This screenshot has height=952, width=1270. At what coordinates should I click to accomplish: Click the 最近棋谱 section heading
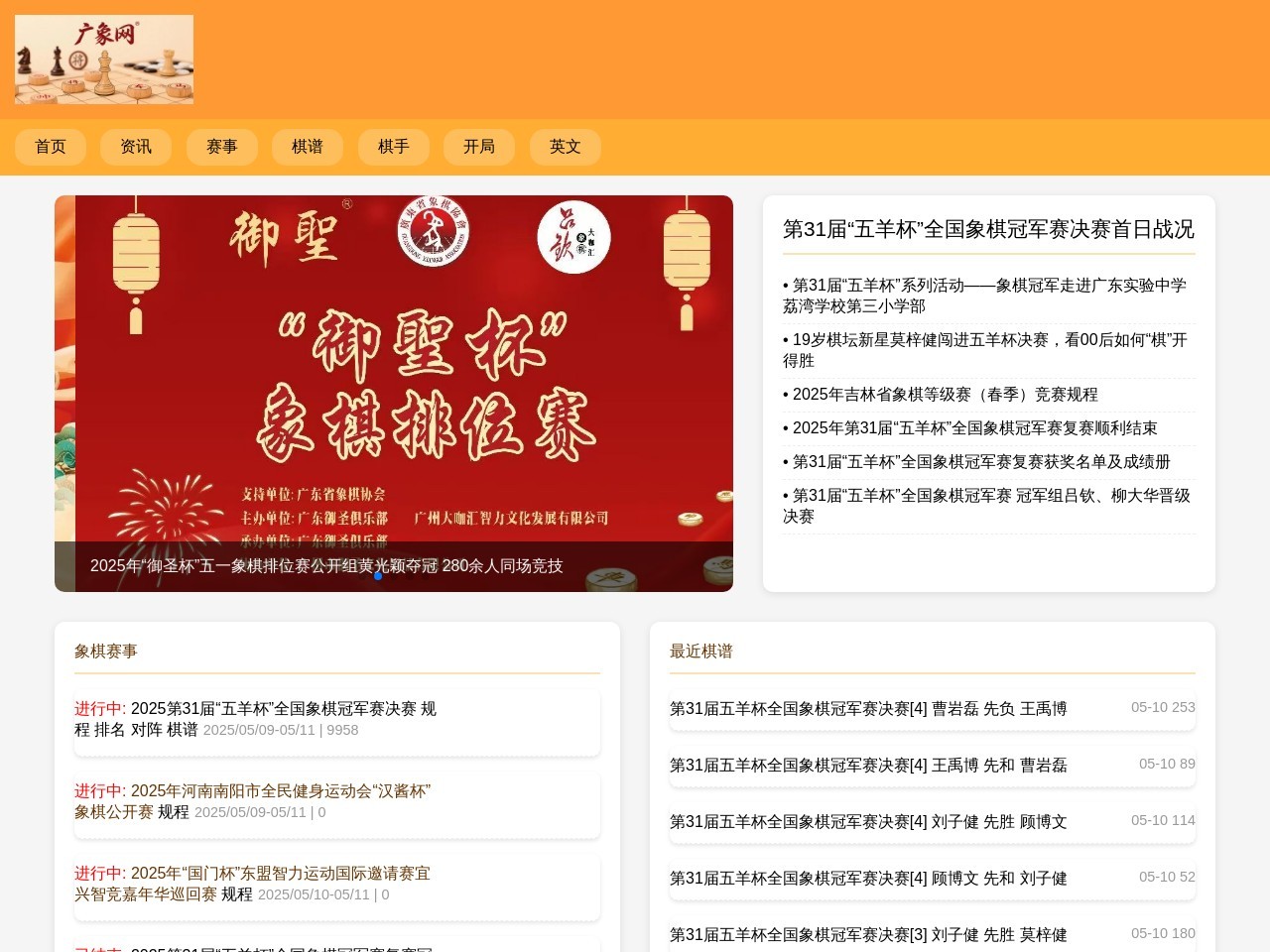tap(701, 652)
